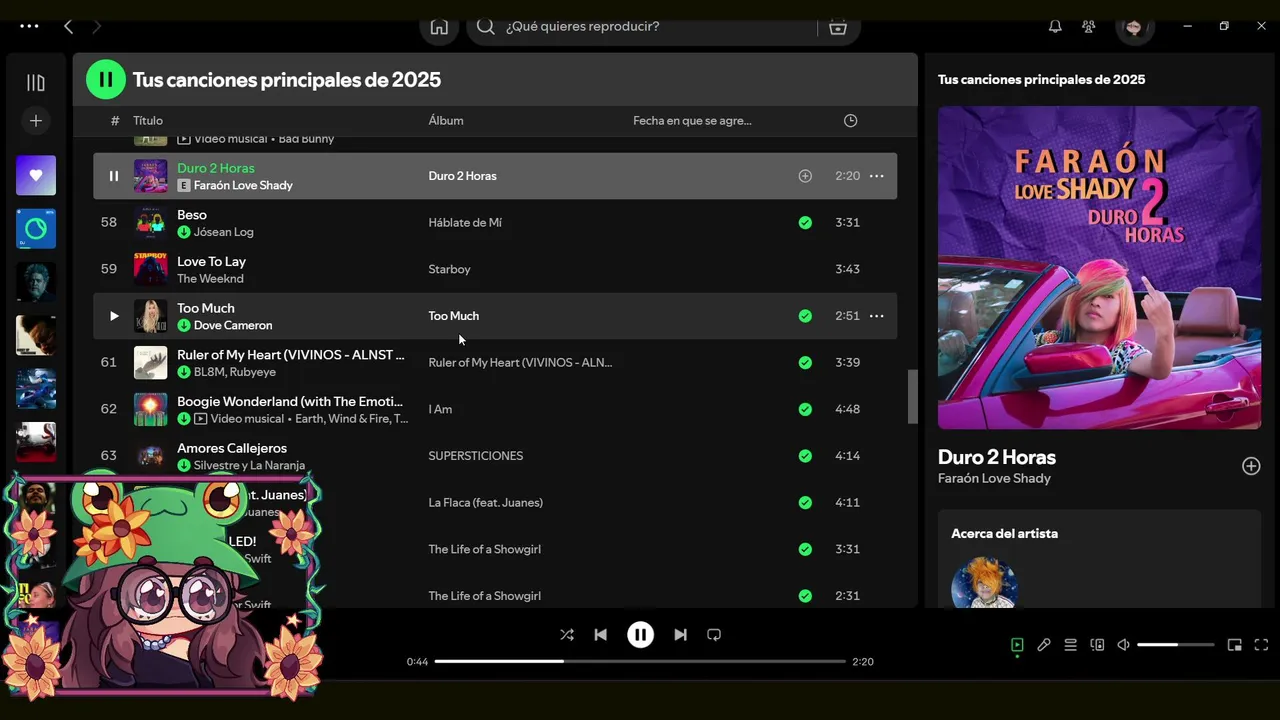Play the Too Much track row
Viewport: 1280px width, 720px height.
(113, 316)
